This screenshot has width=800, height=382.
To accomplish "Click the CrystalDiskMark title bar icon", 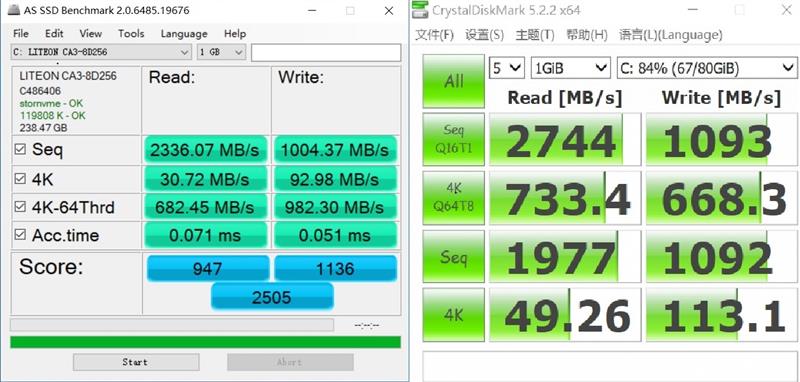I will point(420,9).
